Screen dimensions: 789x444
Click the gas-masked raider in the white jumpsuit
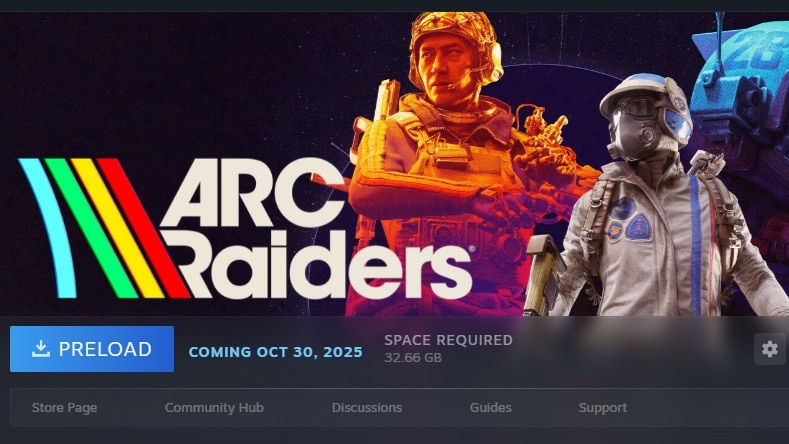[x=659, y=201]
